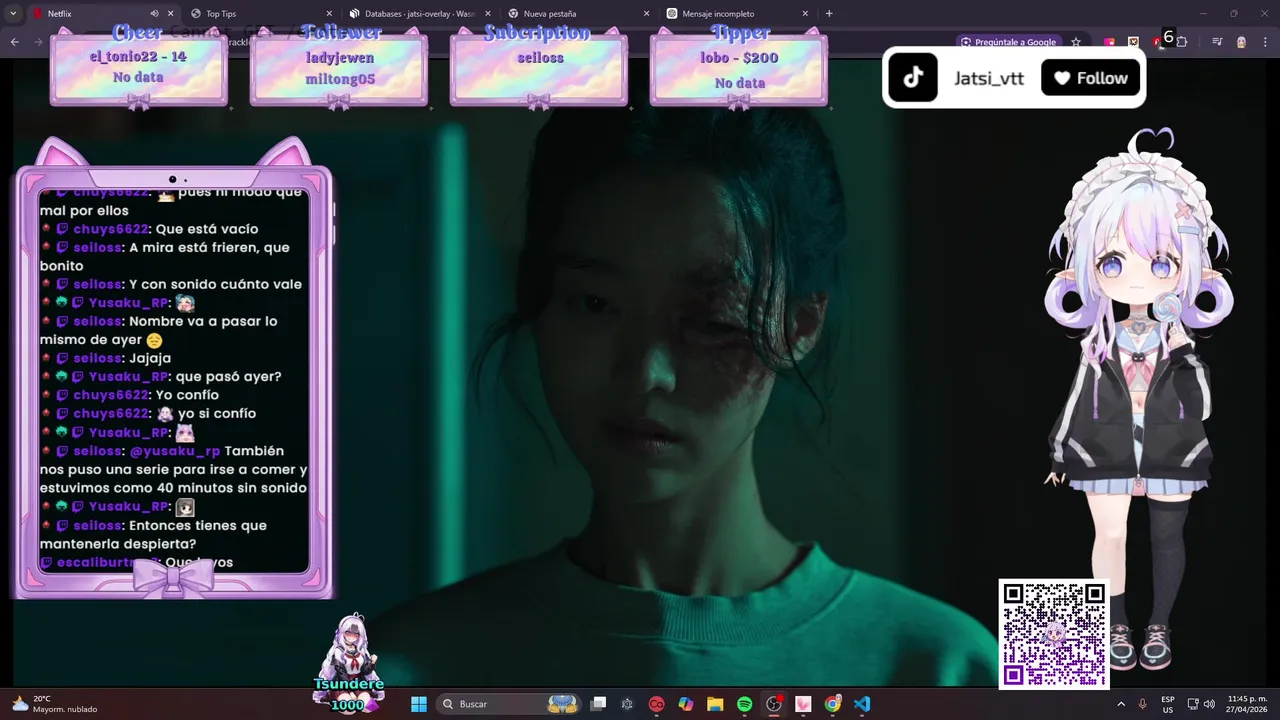Screen dimensions: 1280x720
Task: Click chat message 'que pasó ayer?'
Action: 228,377
